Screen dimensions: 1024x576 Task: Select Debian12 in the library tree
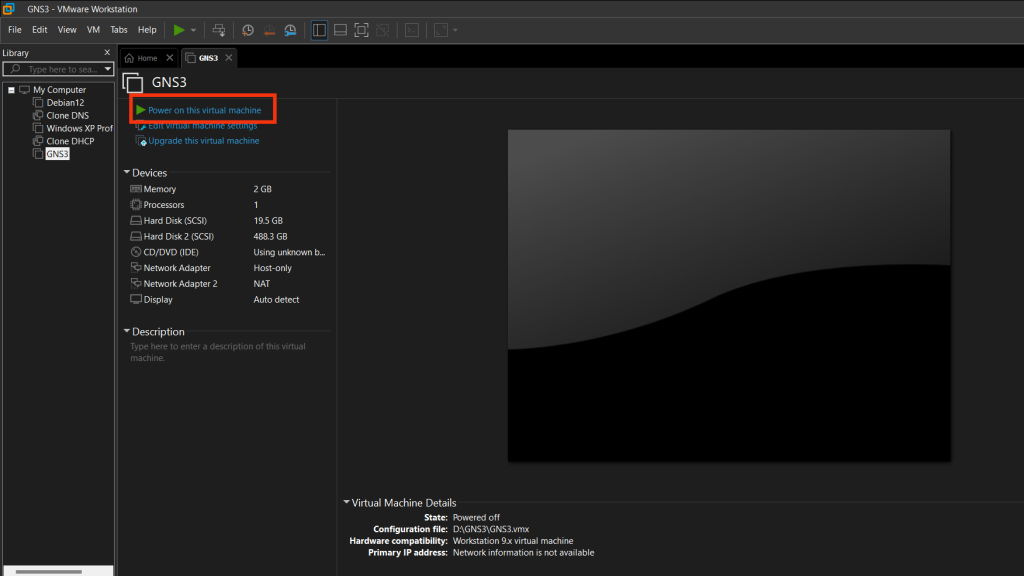coord(65,103)
